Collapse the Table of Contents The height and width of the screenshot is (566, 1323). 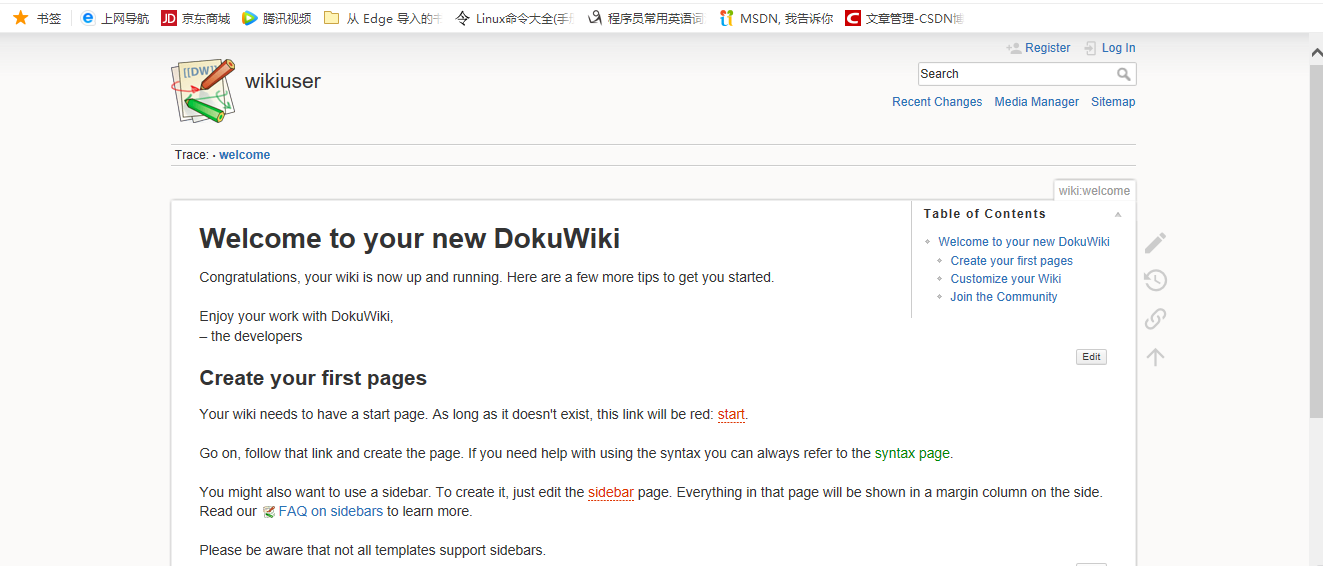(1118, 214)
